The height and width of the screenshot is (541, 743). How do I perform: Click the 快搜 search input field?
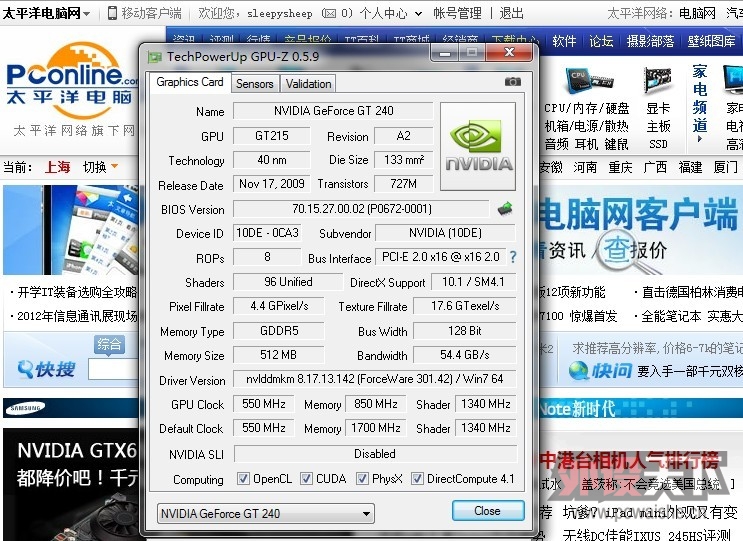coord(115,370)
